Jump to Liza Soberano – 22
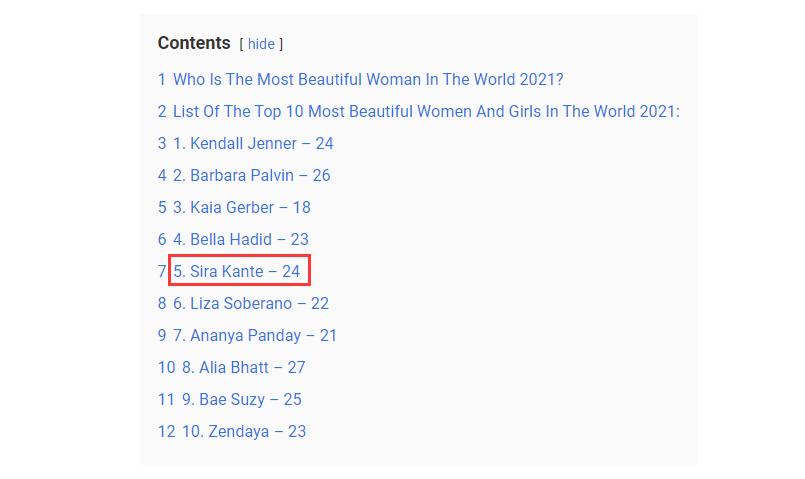 [251, 304]
